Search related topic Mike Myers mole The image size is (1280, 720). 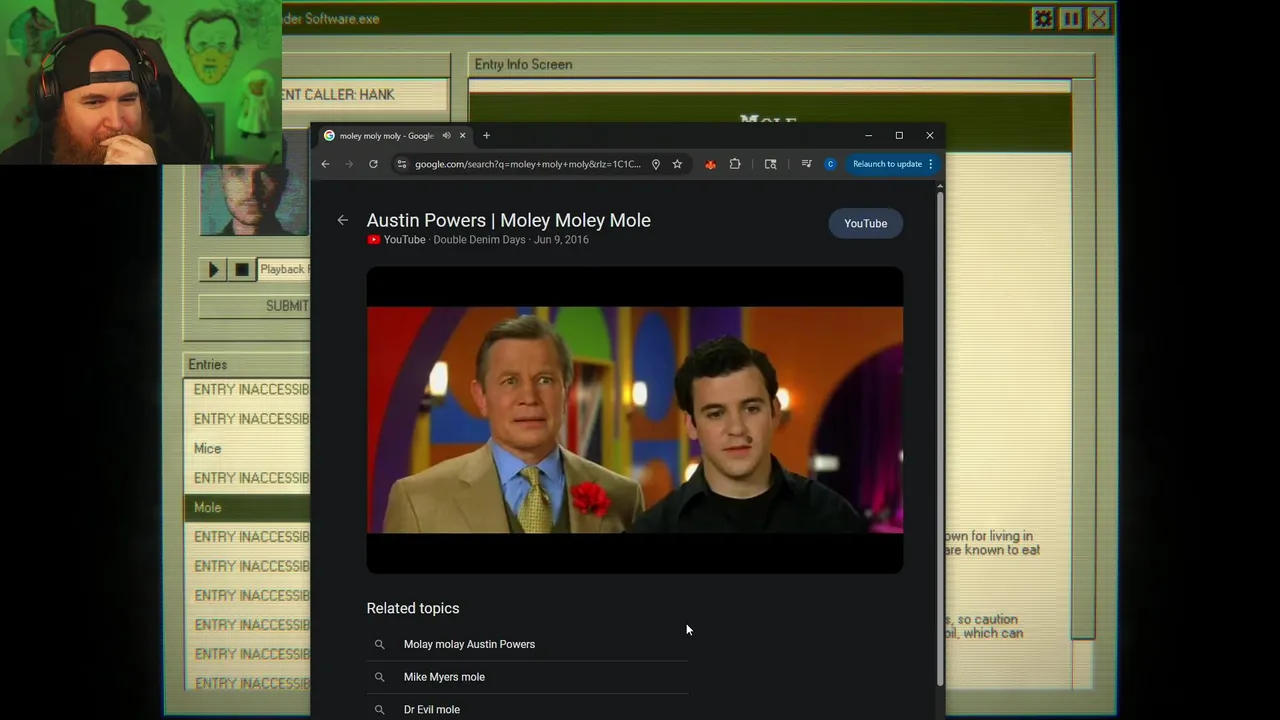pos(527,677)
